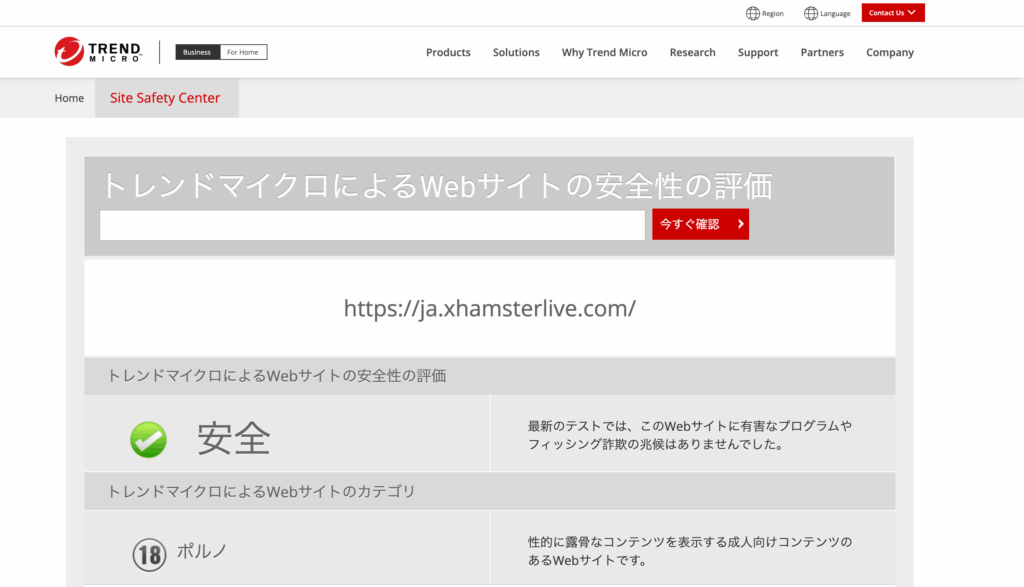
Task: Open the Support menu
Action: 758,52
